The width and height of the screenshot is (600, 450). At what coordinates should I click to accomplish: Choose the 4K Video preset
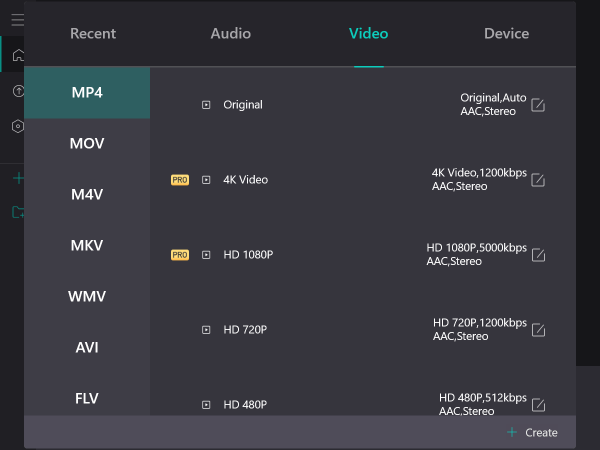tap(246, 180)
